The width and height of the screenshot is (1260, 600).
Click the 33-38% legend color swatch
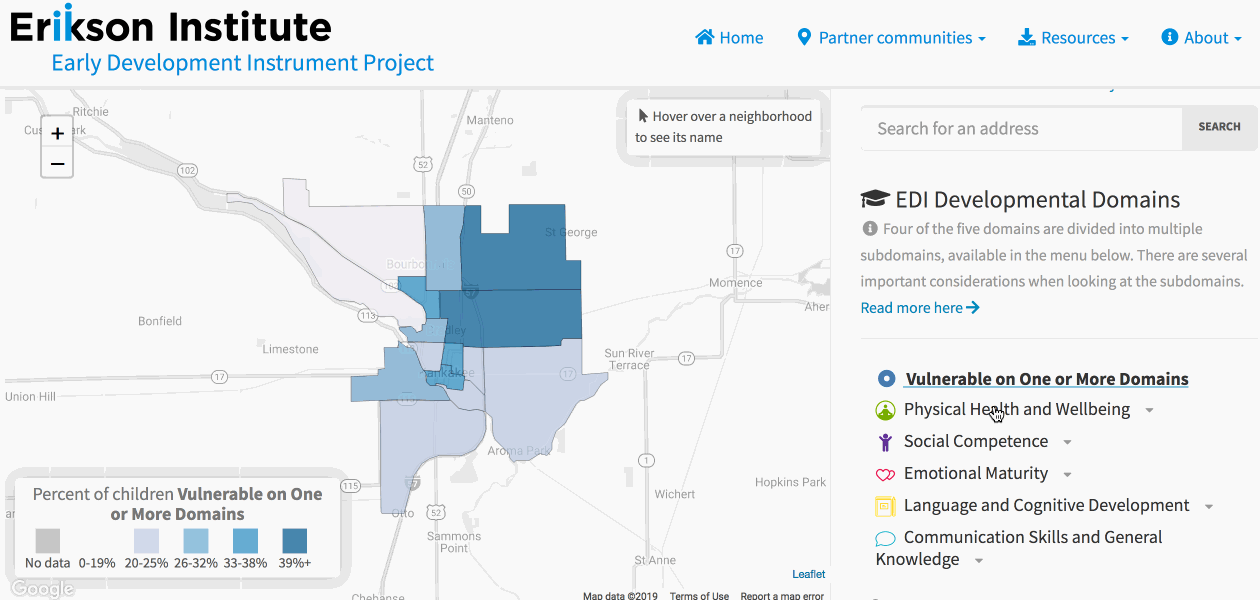click(245, 541)
